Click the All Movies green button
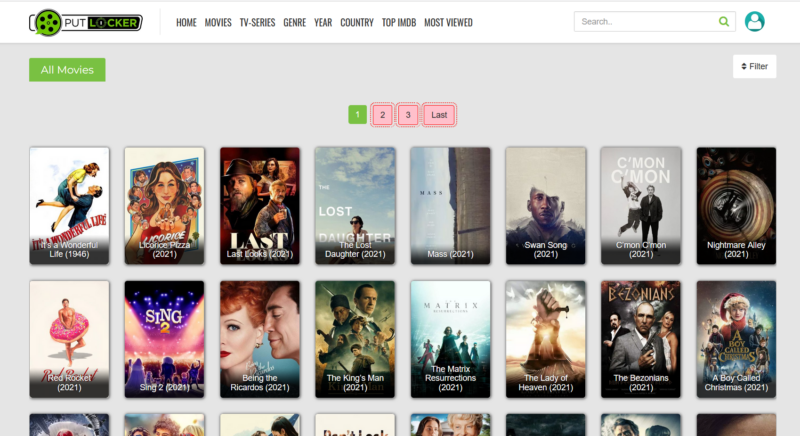Image resolution: width=800 pixels, height=436 pixels. coord(67,70)
